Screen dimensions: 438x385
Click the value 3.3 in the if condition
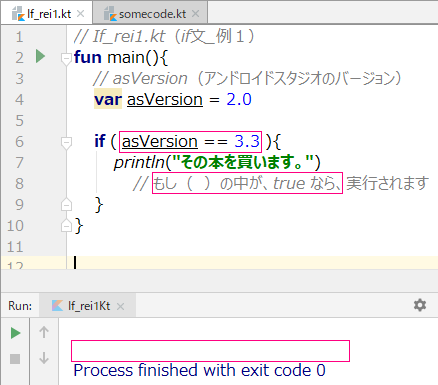click(x=247, y=141)
